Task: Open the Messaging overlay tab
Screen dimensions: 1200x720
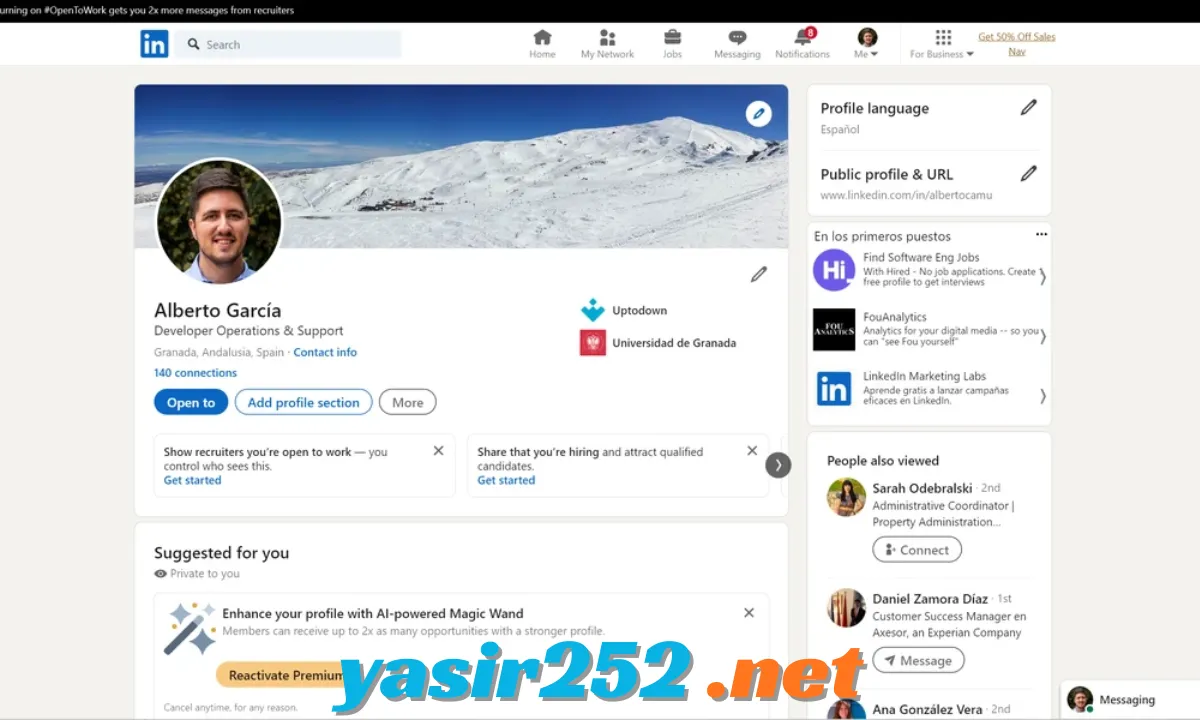Action: point(1130,700)
